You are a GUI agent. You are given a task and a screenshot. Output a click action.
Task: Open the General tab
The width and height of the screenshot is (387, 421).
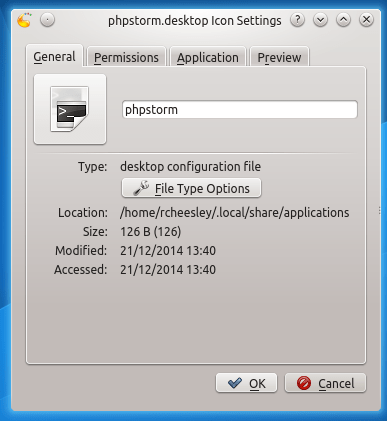point(54,56)
